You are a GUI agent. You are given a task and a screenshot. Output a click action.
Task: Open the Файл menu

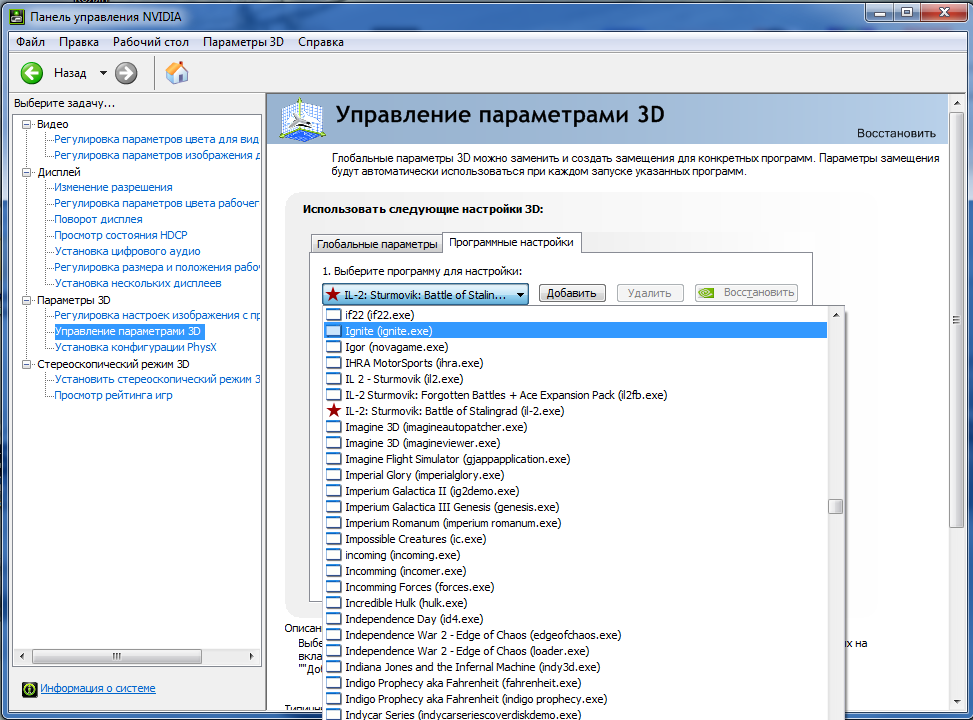coord(30,42)
